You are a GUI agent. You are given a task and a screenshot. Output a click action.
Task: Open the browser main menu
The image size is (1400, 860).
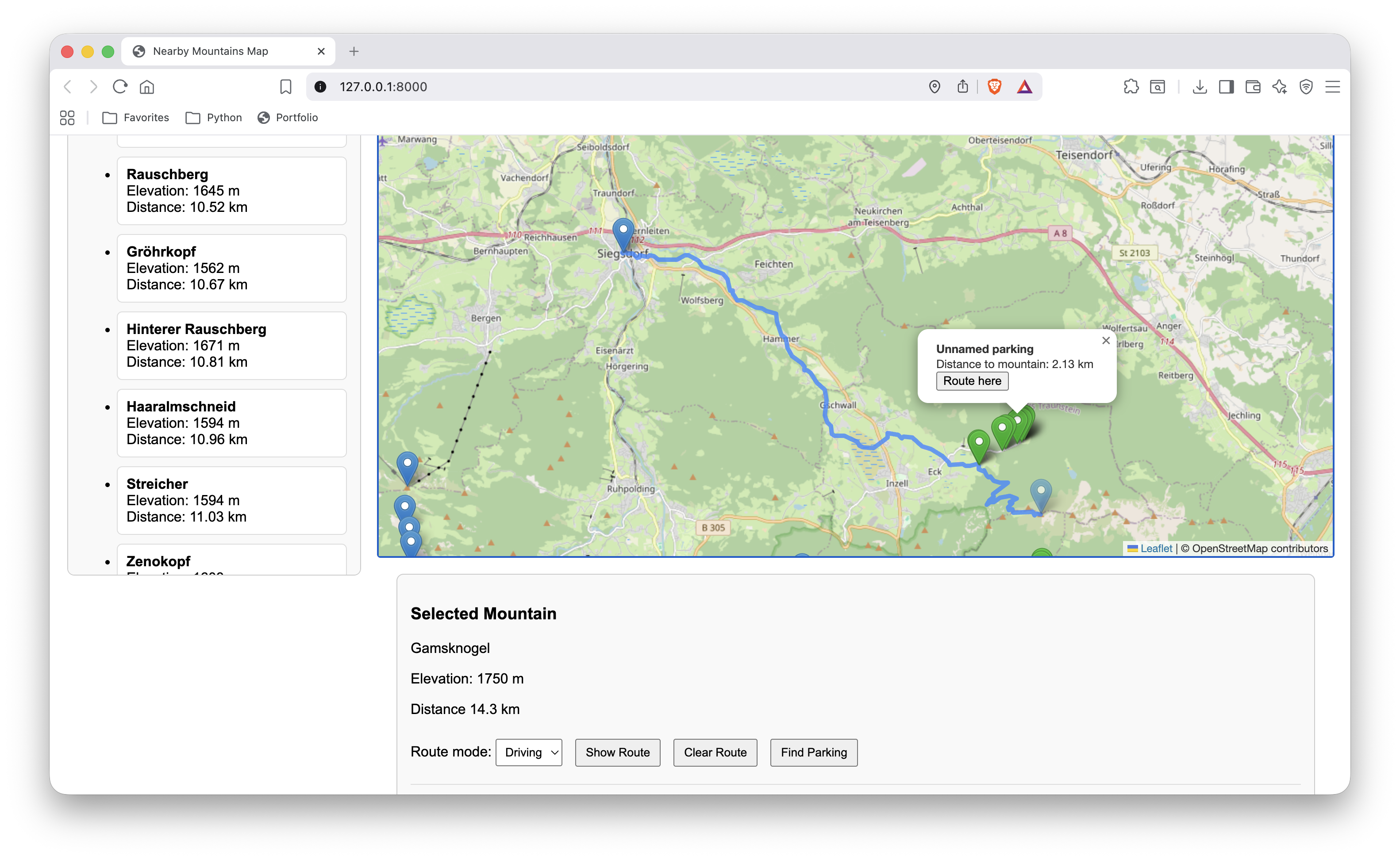[1332, 86]
